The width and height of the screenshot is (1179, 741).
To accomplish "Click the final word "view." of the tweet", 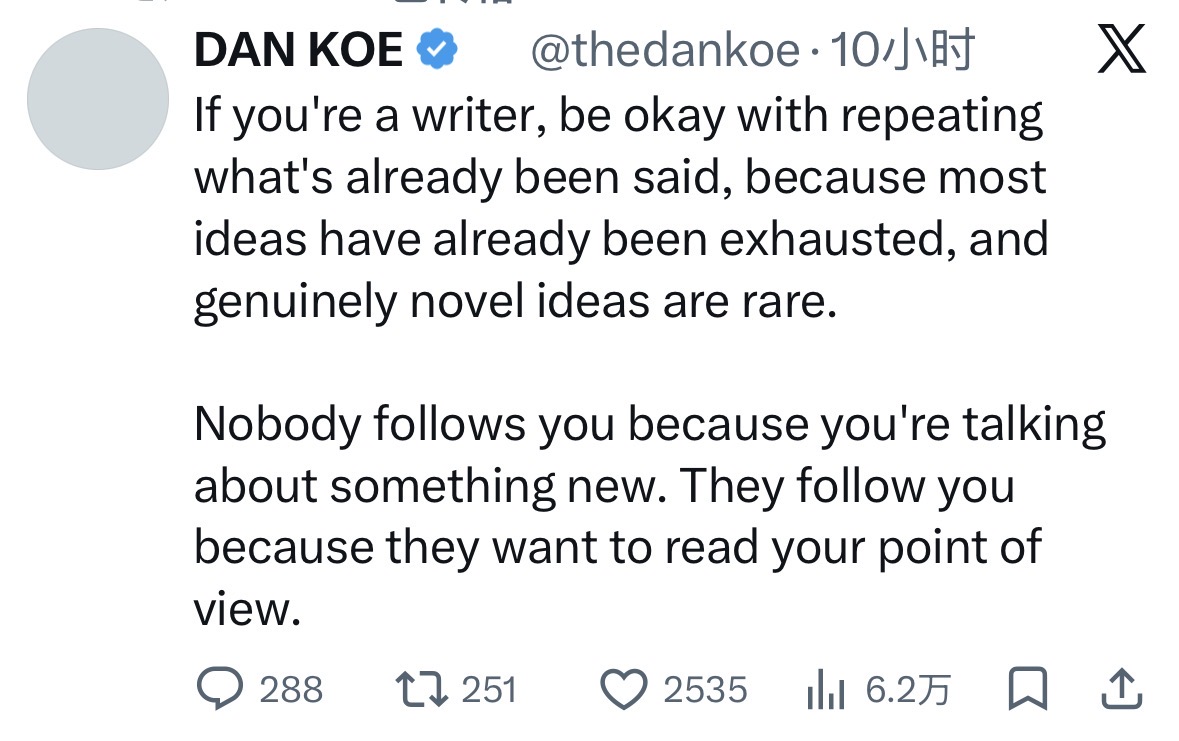I will pos(247,610).
